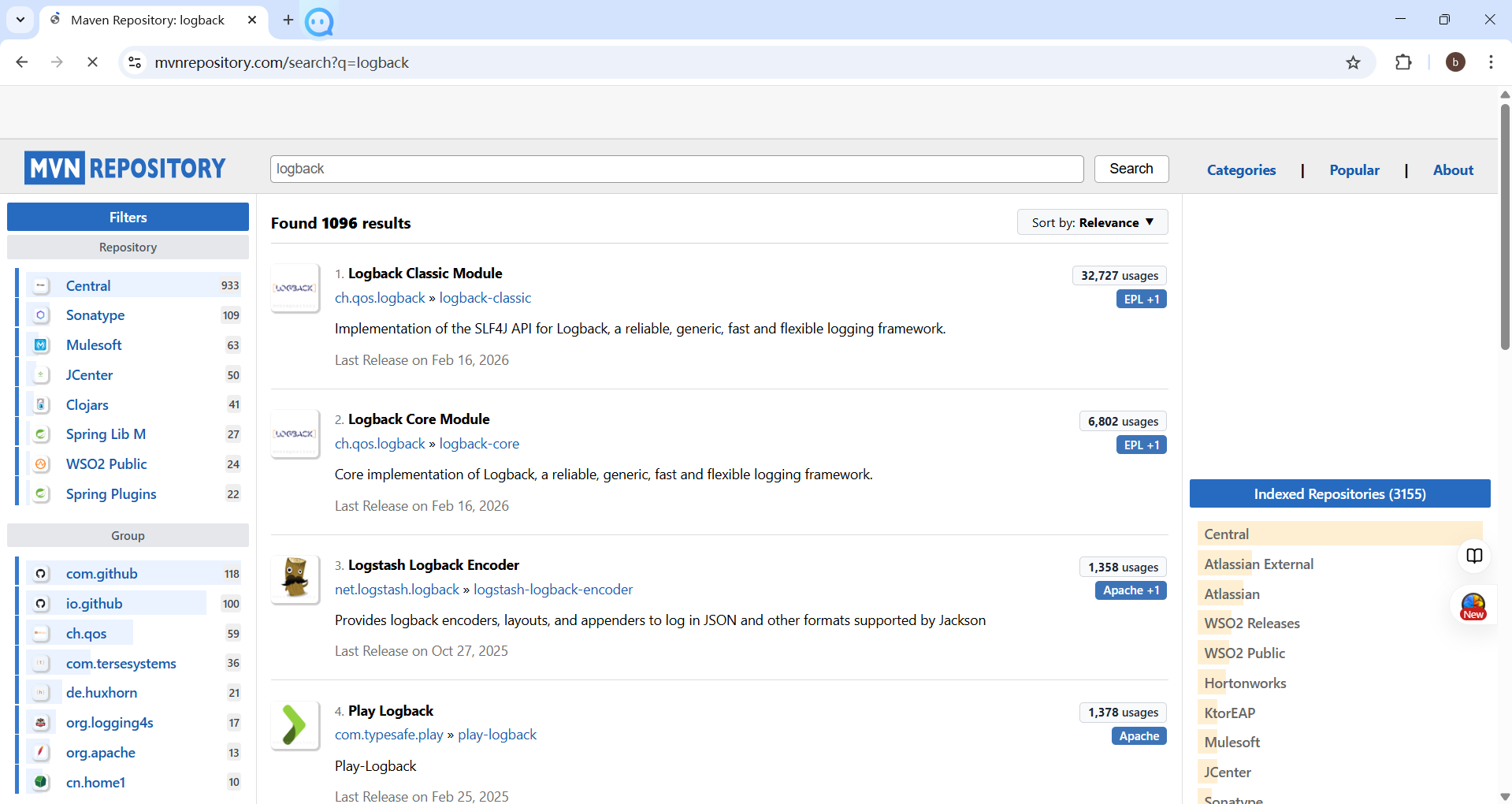Open the com.typesafe.play group link
The height and width of the screenshot is (804, 1512).
388,735
